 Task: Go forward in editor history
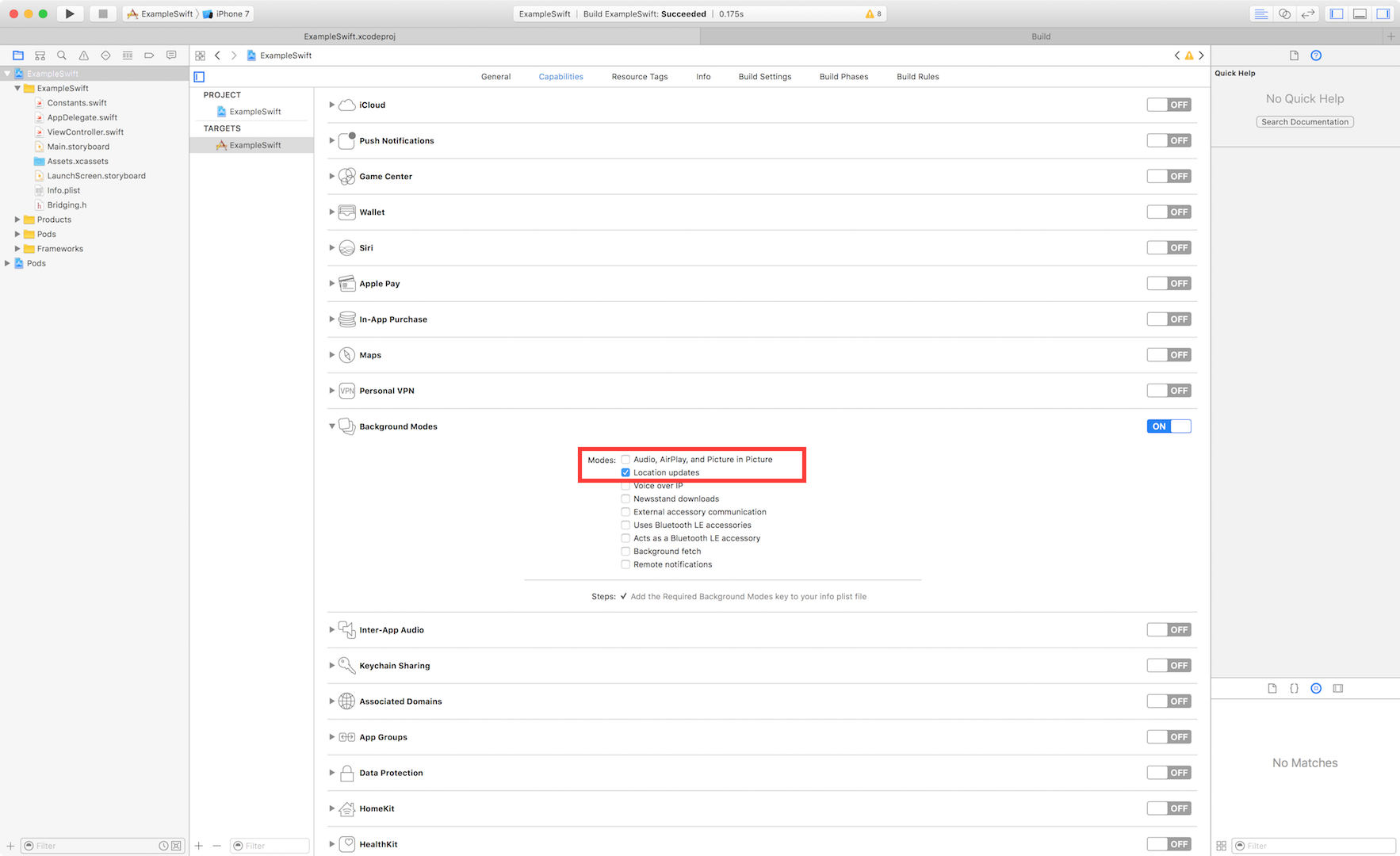point(234,55)
